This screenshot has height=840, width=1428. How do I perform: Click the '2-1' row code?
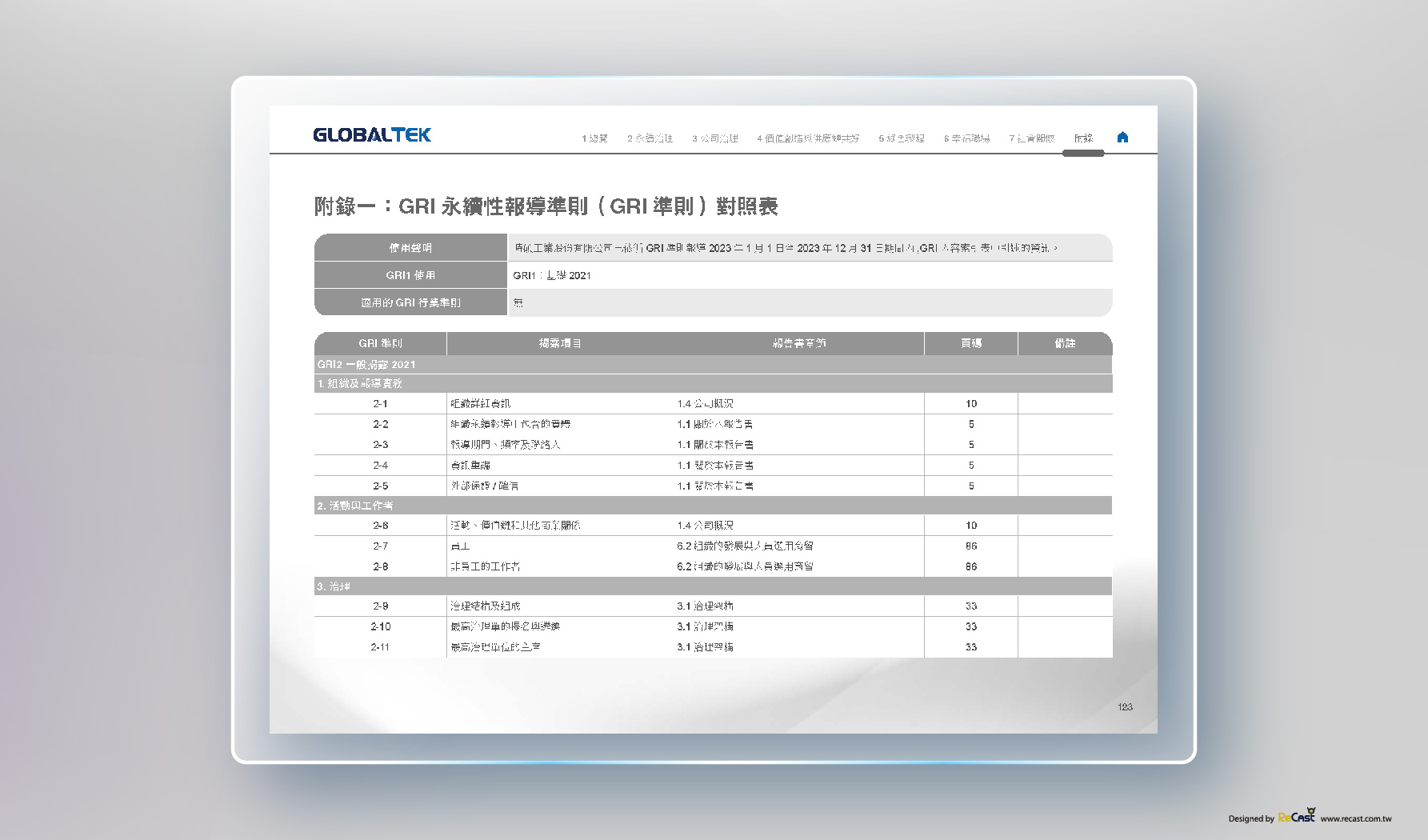point(380,404)
